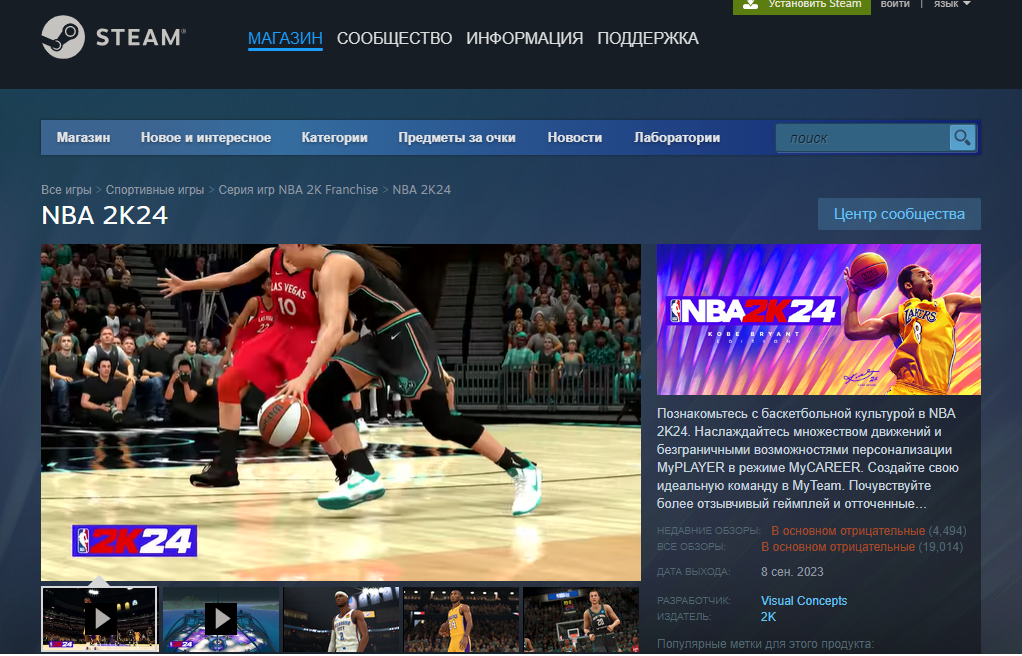
Task: Click the Популярные метки для этого продукта label
Action: tap(765, 644)
